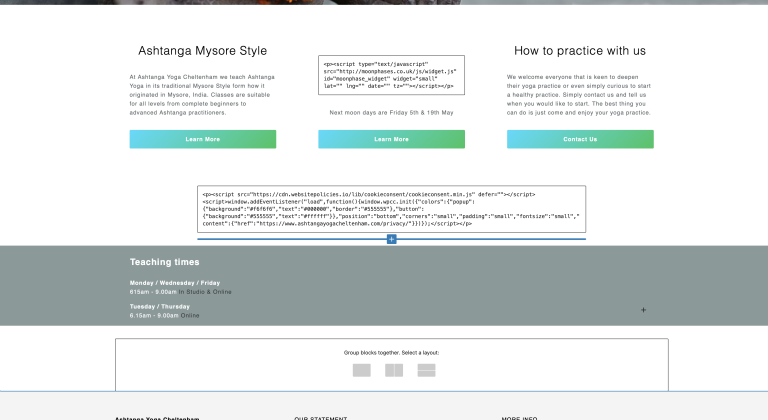Click Learn More under moon days
The width and height of the screenshot is (768, 420).
[x=391, y=139]
